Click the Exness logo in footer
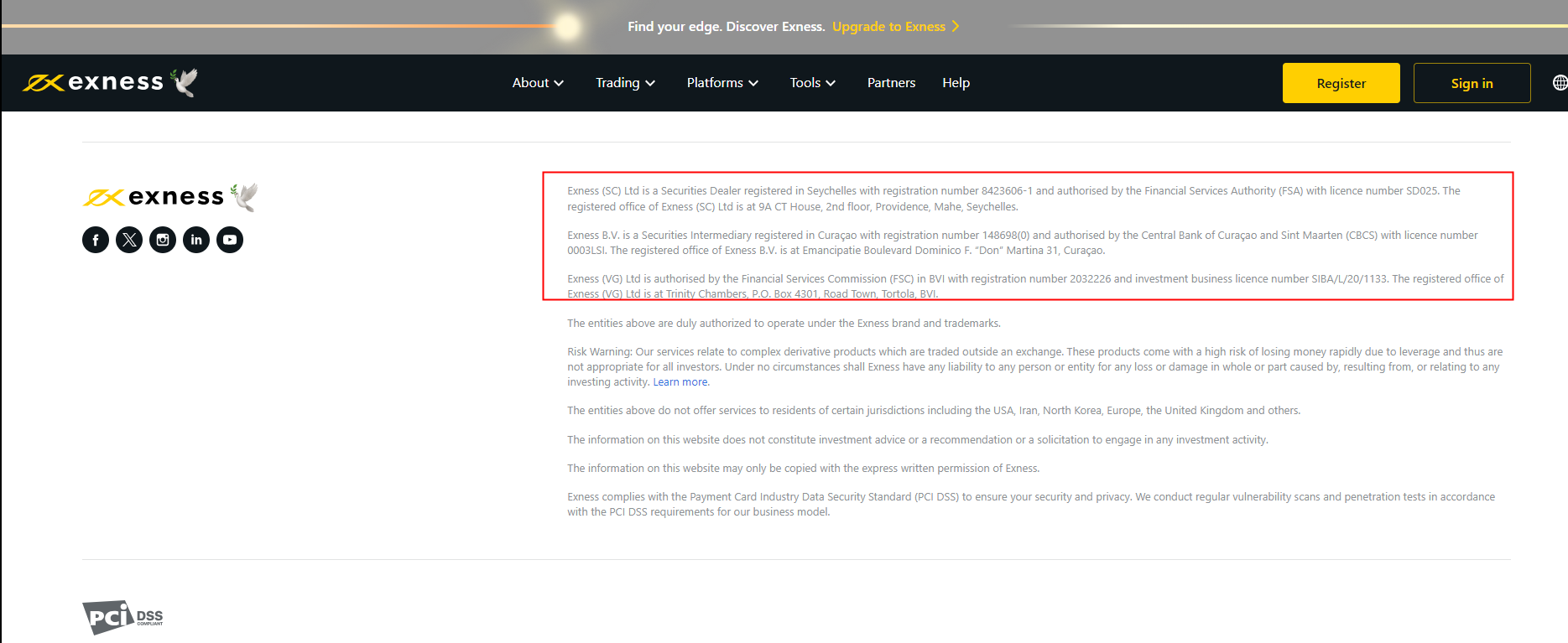The image size is (1568, 643). (x=170, y=197)
